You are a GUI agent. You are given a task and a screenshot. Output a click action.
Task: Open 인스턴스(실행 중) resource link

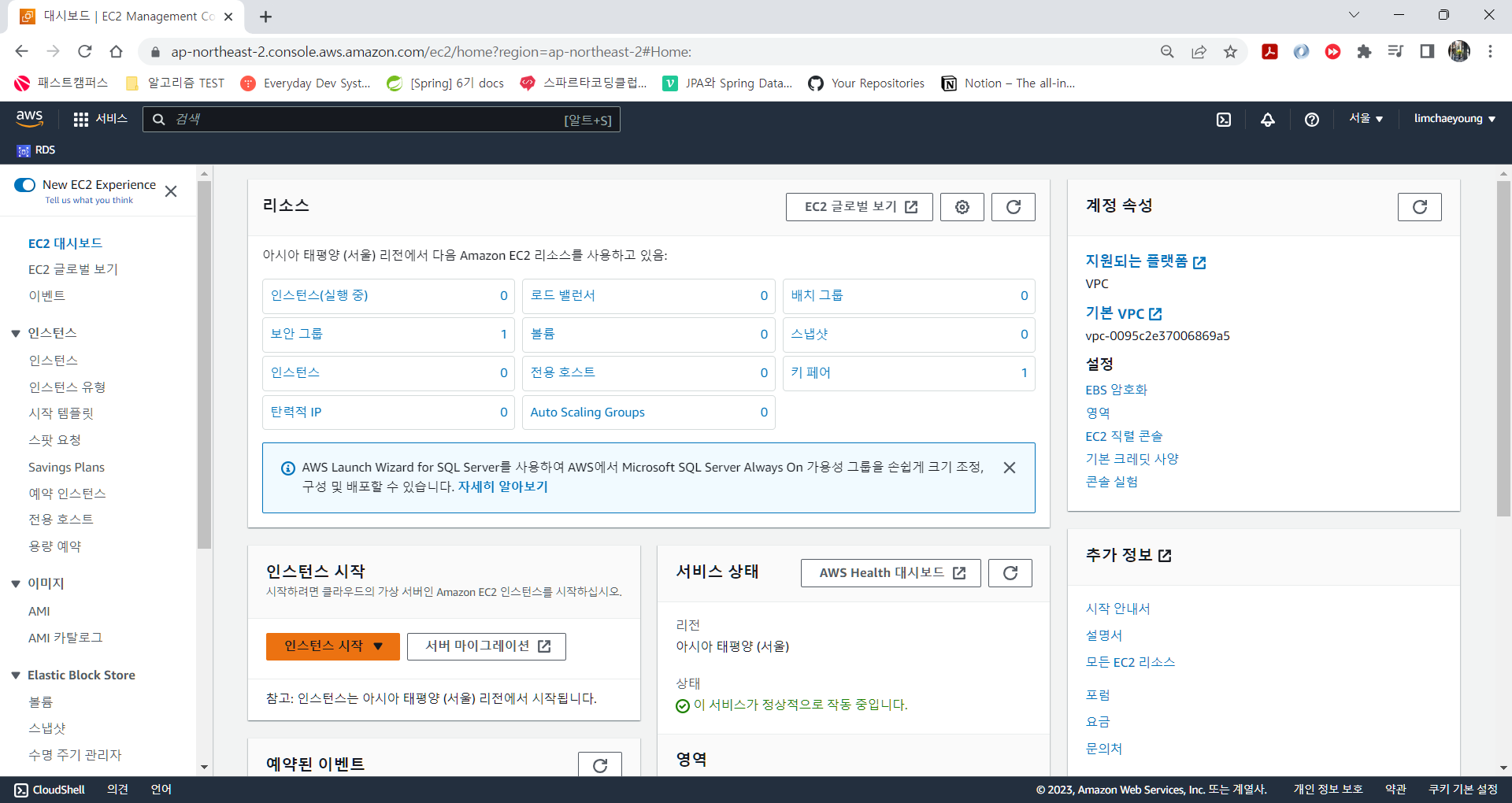coord(319,295)
